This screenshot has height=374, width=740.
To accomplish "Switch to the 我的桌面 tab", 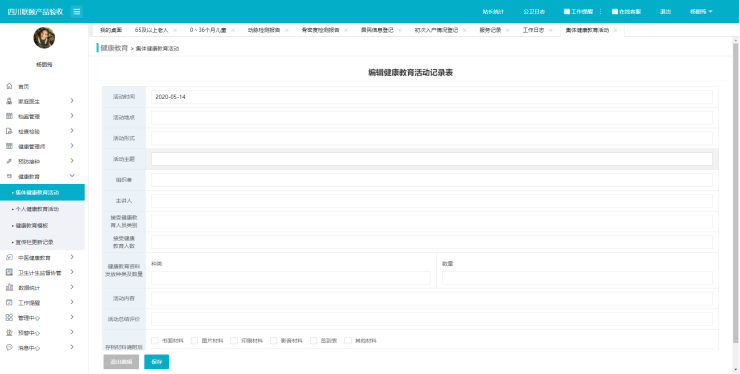I will (x=111, y=30).
